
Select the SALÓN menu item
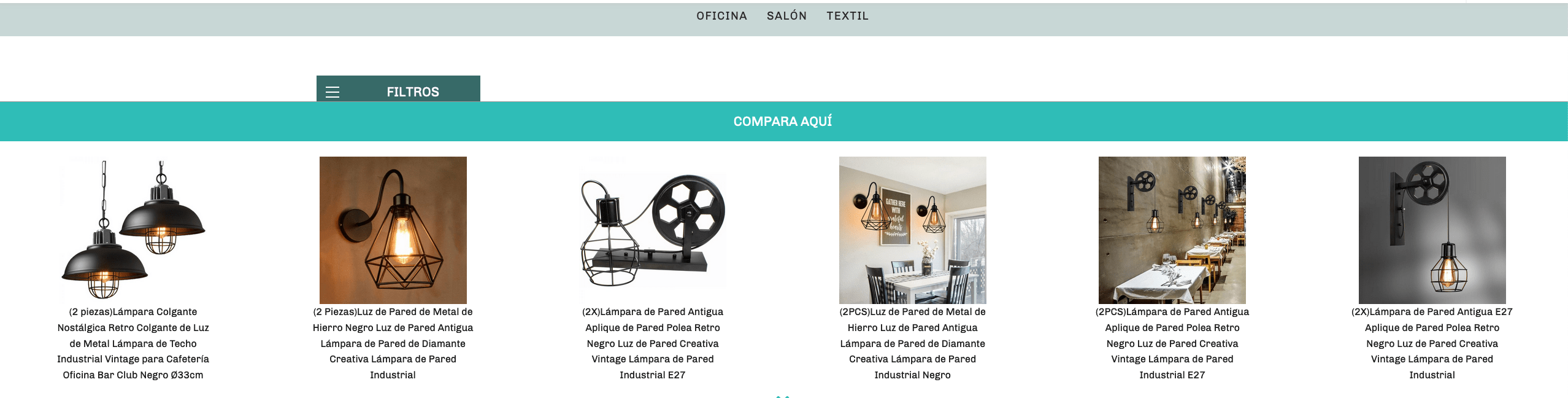(x=786, y=16)
